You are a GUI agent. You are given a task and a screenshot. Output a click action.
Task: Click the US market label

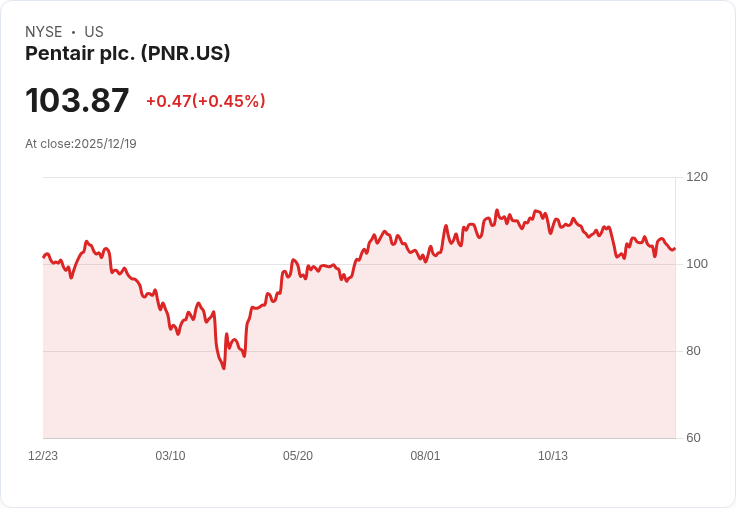coord(94,32)
